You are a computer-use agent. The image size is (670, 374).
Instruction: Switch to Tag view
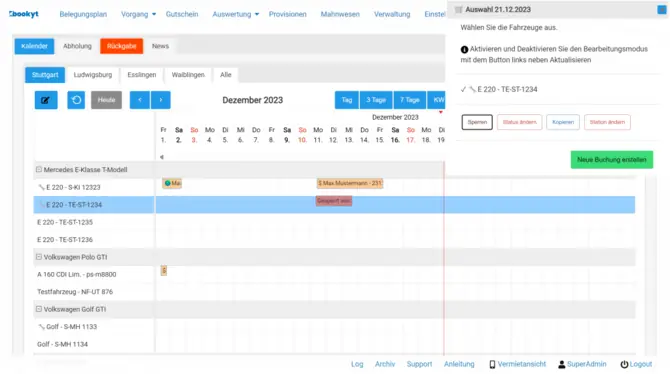347,100
